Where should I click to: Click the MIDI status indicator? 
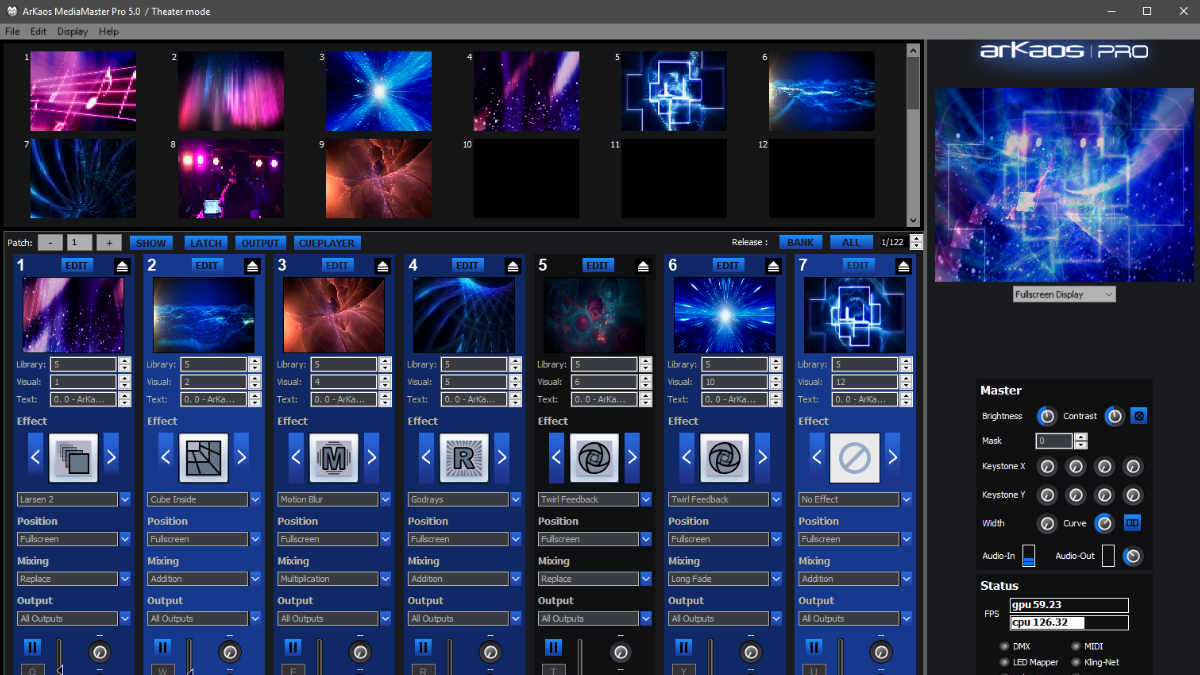pyautogui.click(x=1075, y=647)
